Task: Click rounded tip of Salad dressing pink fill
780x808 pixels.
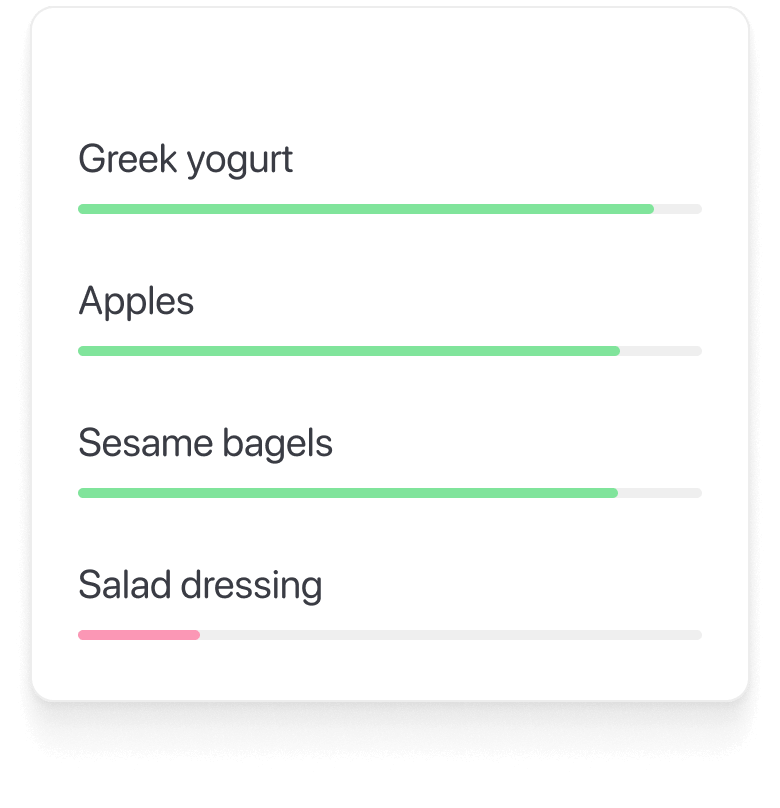Action: click(196, 635)
